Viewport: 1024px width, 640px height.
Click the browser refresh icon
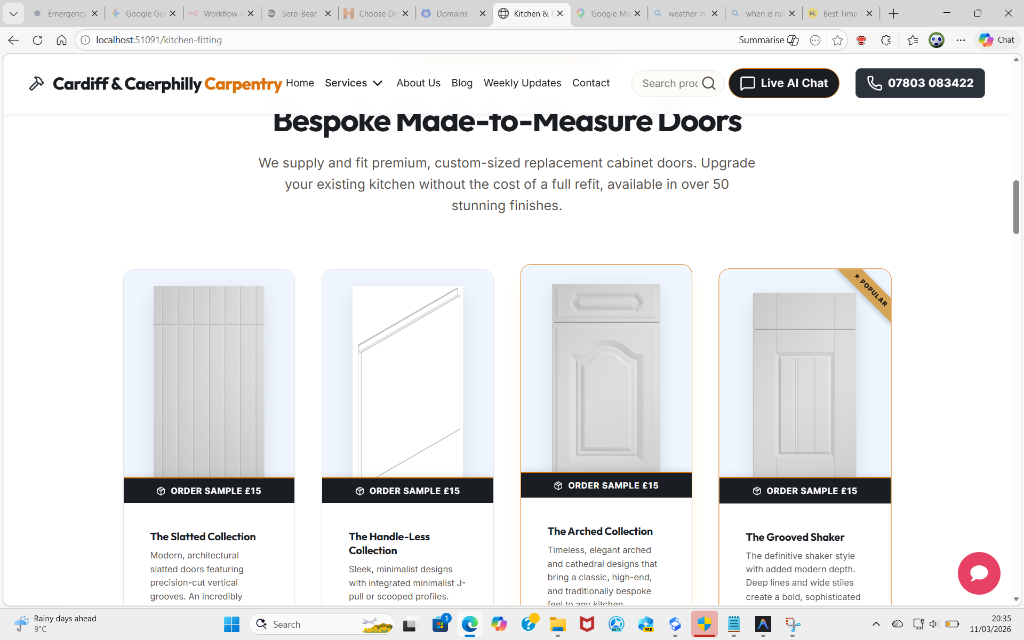38,40
